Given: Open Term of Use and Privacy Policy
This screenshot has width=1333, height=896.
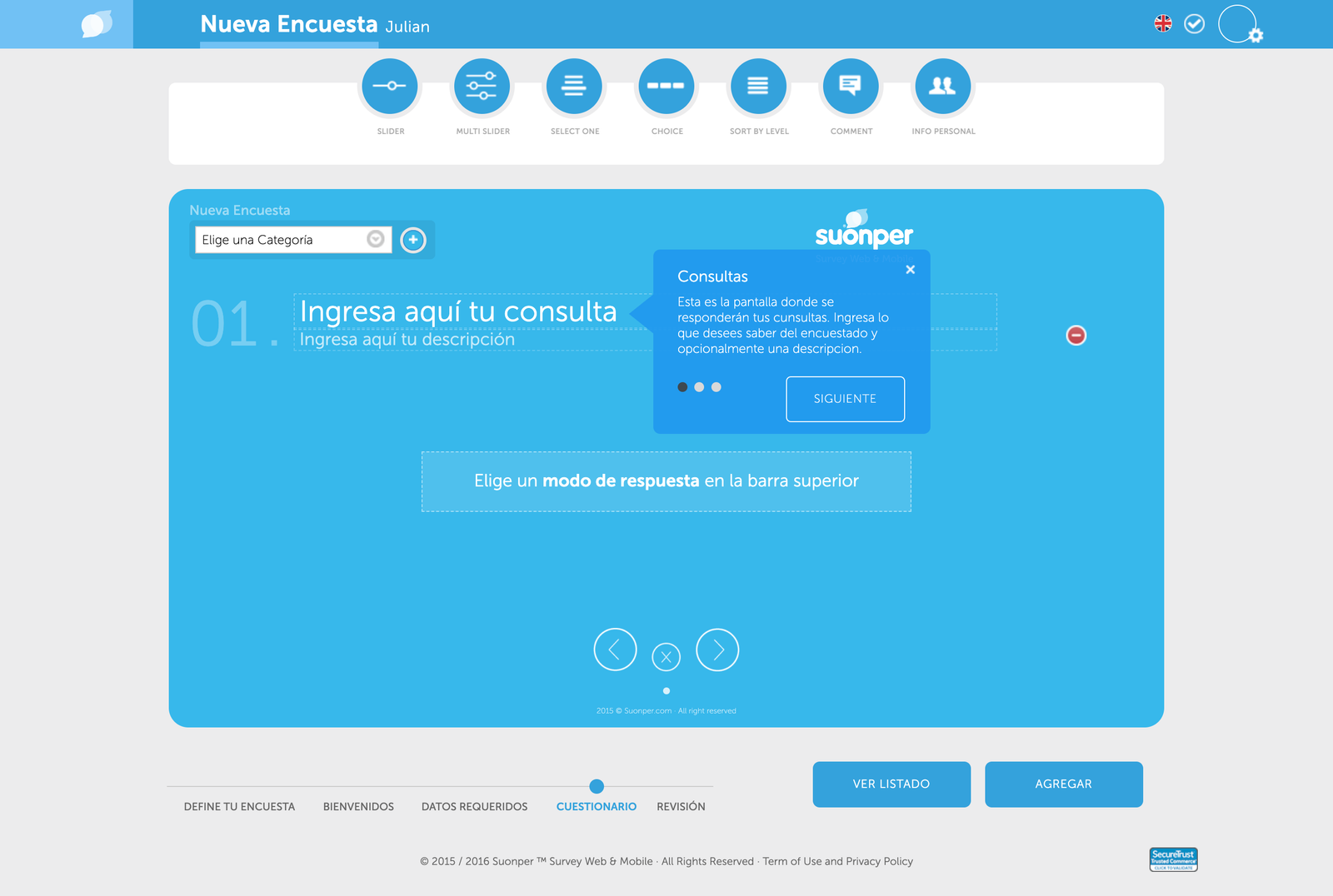Looking at the screenshot, I should pyautogui.click(x=837, y=861).
